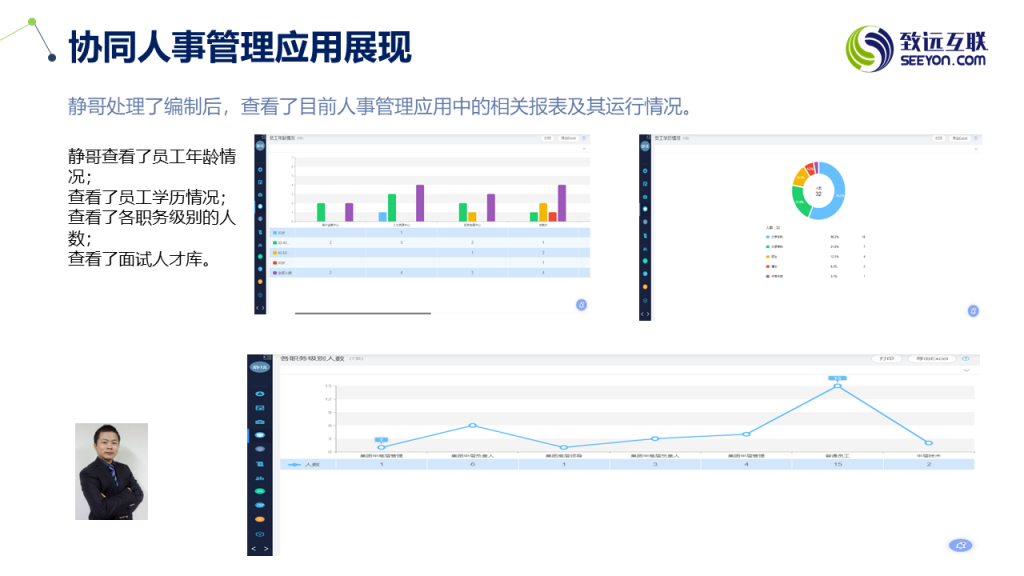Select the highlighted active item in the 员工年龄情况 sidebar
This screenshot has width=1024, height=576.
pyautogui.click(x=260, y=206)
